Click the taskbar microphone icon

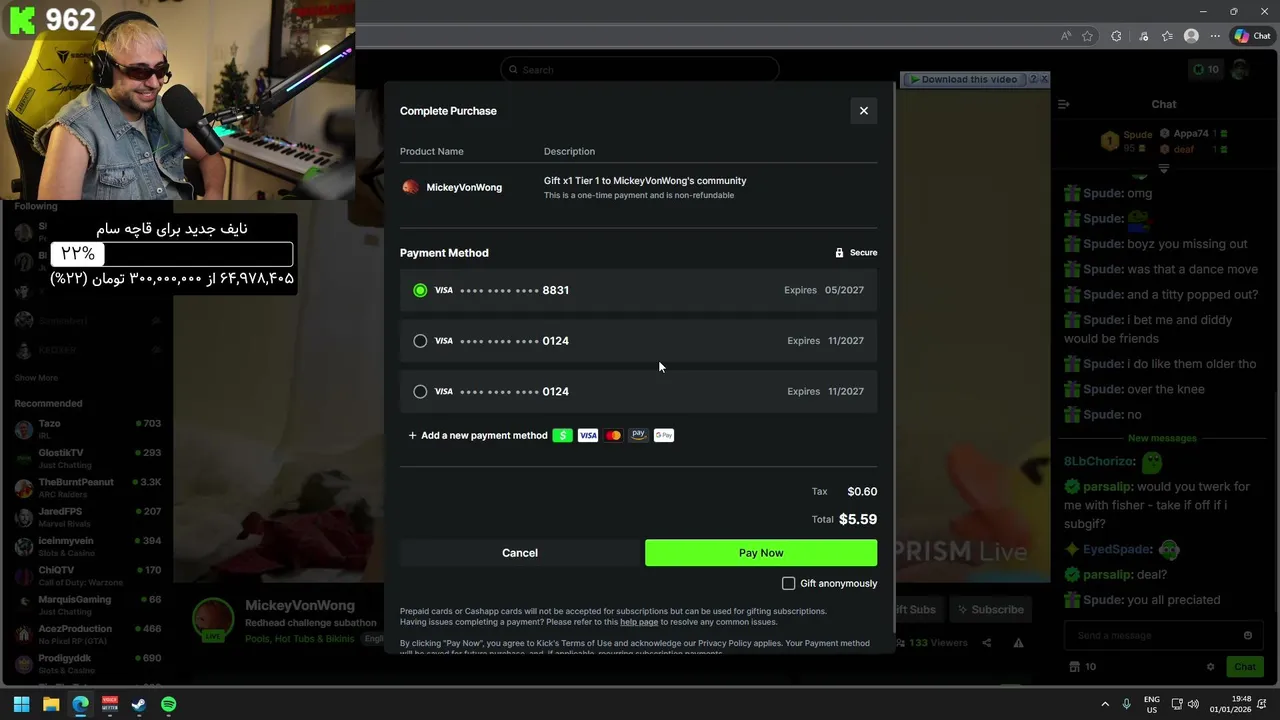tap(1126, 704)
